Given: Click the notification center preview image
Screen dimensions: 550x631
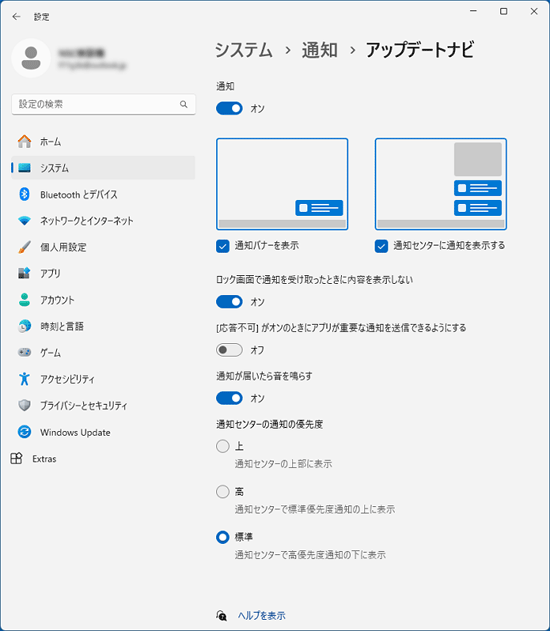Looking at the screenshot, I should coord(441,184).
